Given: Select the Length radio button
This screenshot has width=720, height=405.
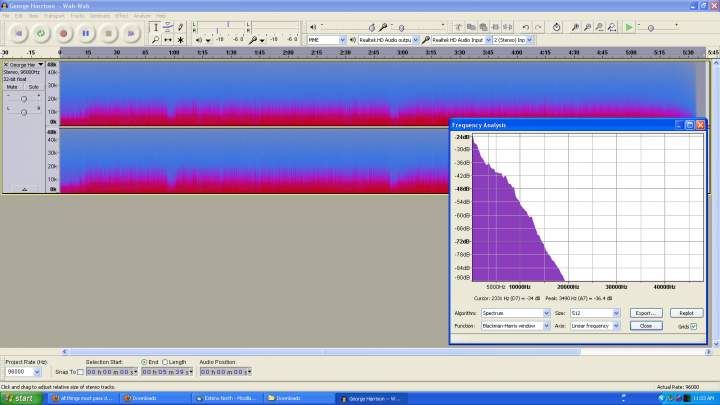Looking at the screenshot, I should tap(165, 362).
